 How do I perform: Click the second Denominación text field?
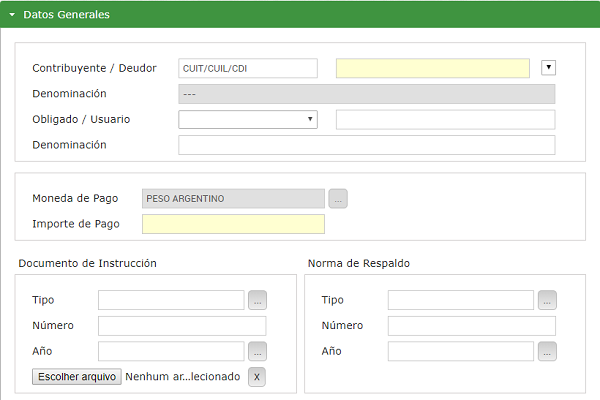click(x=366, y=145)
